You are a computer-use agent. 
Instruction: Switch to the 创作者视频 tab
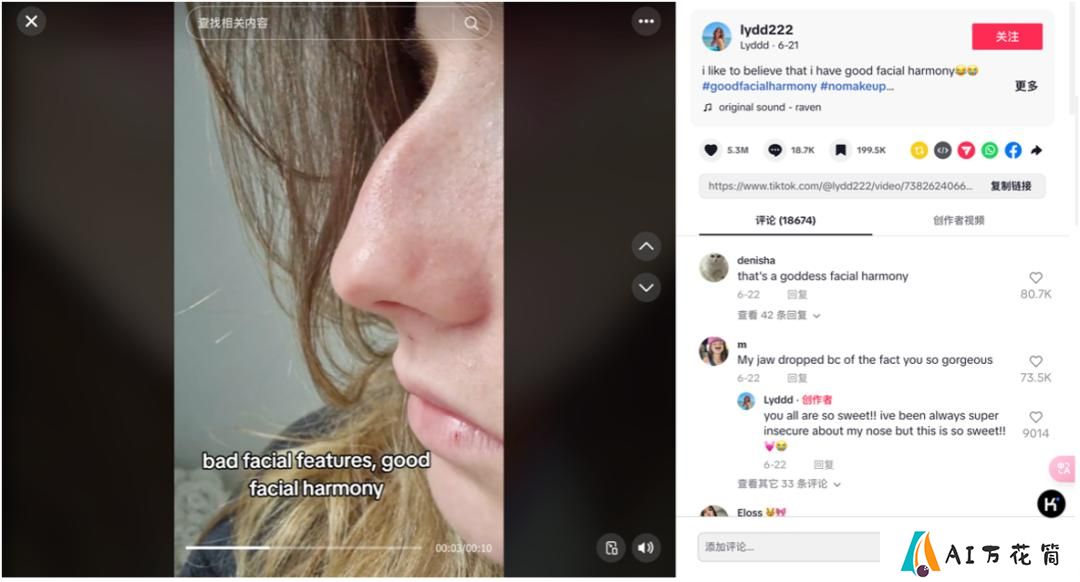pos(958,220)
